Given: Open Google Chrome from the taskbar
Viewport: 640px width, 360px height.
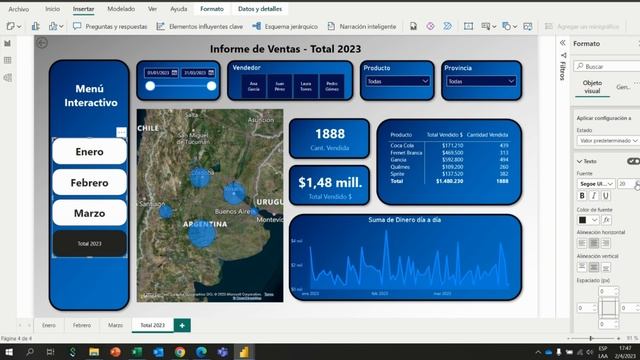Looking at the screenshot, I should [x=180, y=352].
